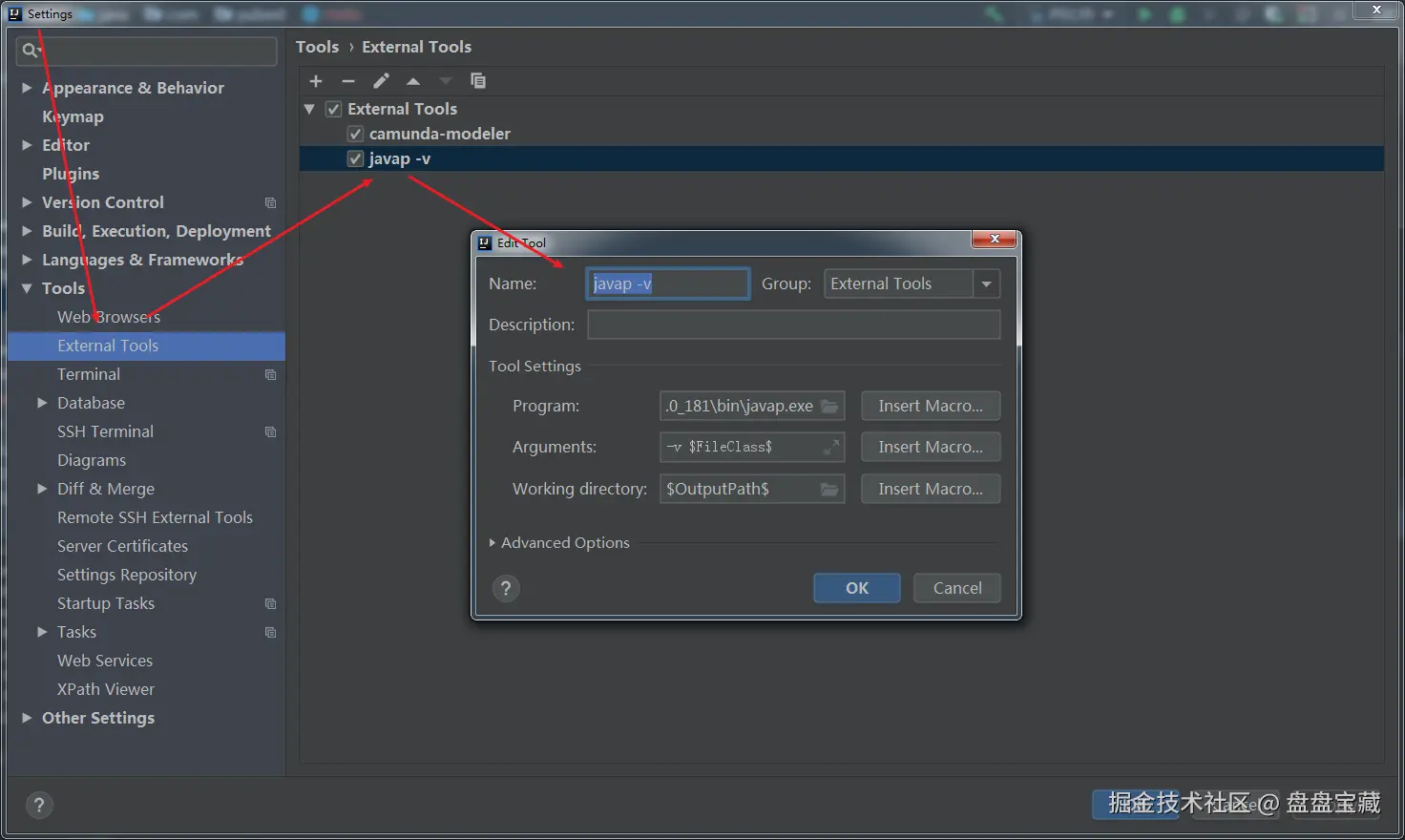Screen dimensions: 1405x840
Task: Expand Advanced Options section
Action: tap(492, 542)
